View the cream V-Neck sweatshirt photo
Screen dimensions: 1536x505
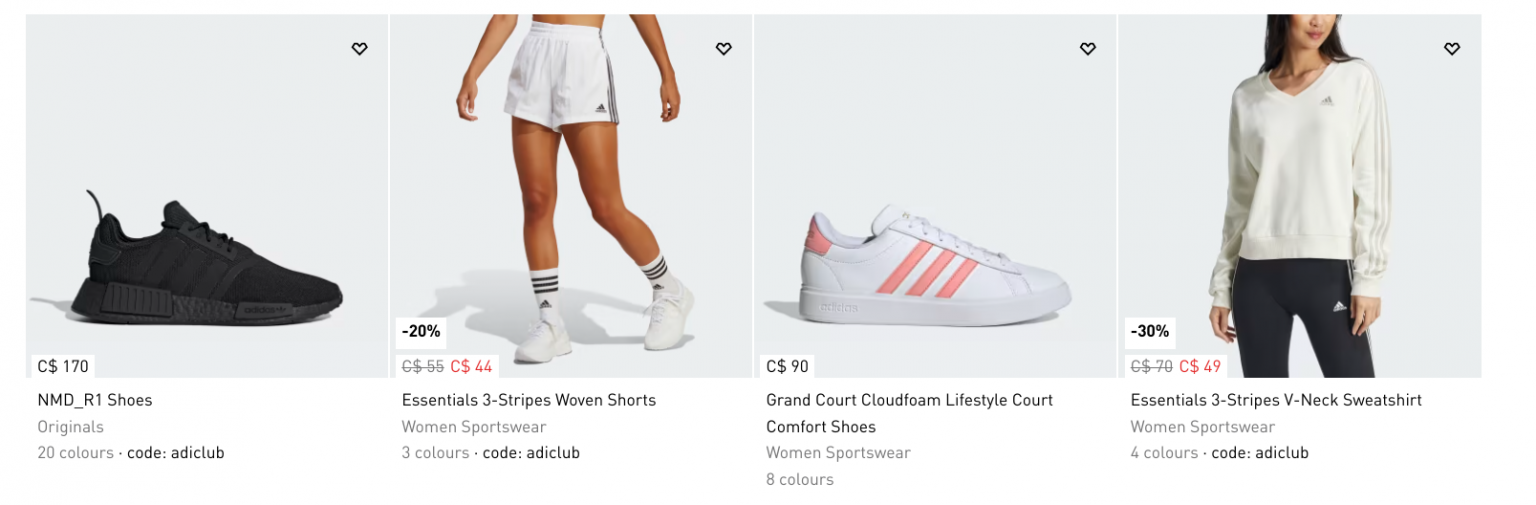1299,190
